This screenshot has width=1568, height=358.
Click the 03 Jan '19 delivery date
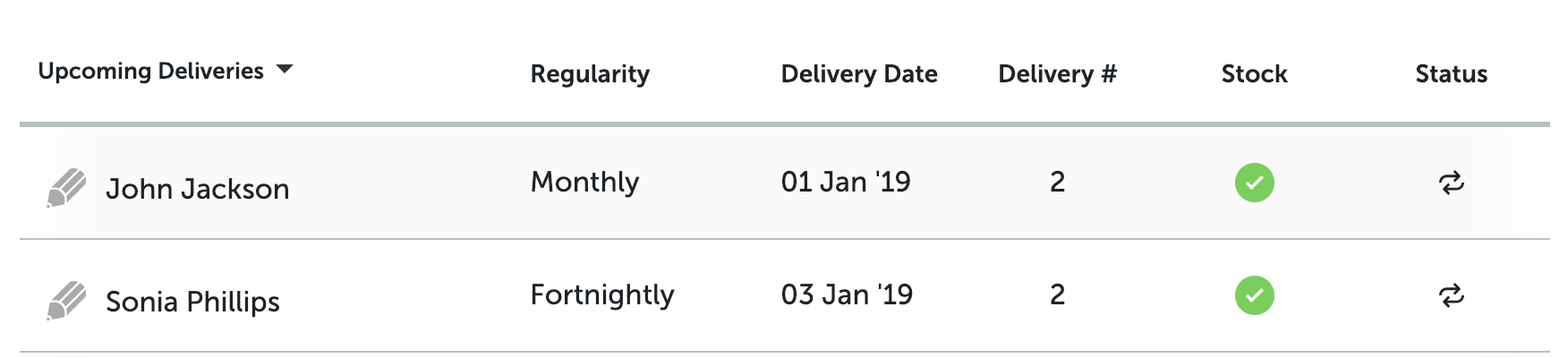(847, 295)
